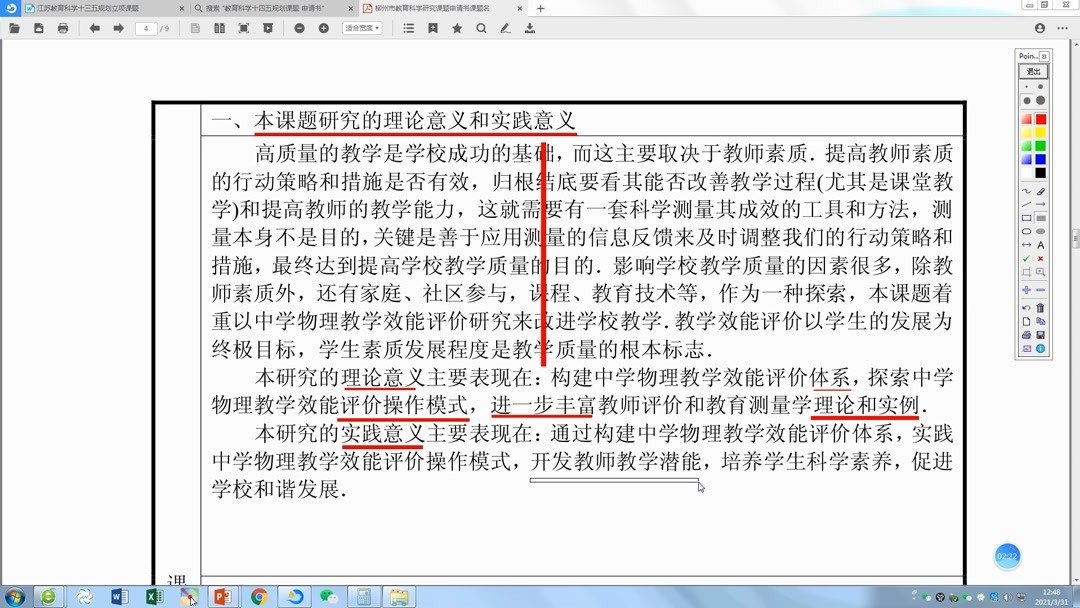Print the document from the toolbar
The width and height of the screenshot is (1080, 608).
[62, 28]
